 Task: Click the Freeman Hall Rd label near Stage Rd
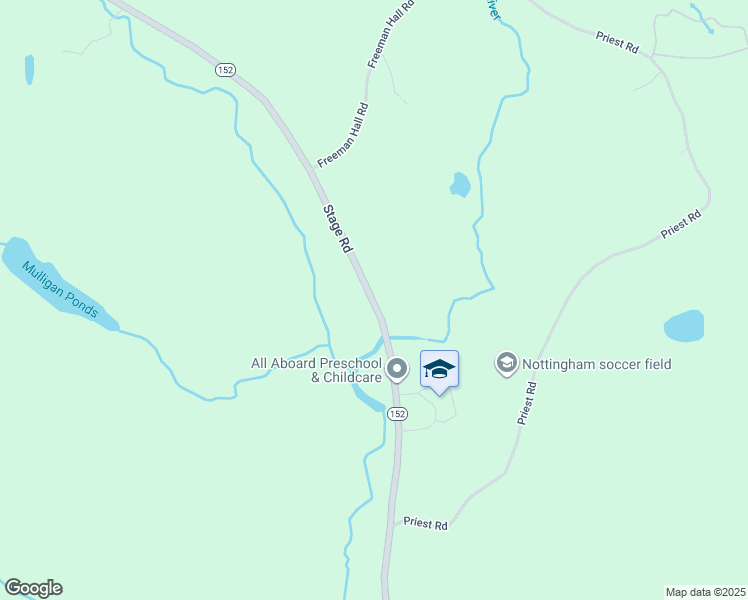pyautogui.click(x=343, y=135)
